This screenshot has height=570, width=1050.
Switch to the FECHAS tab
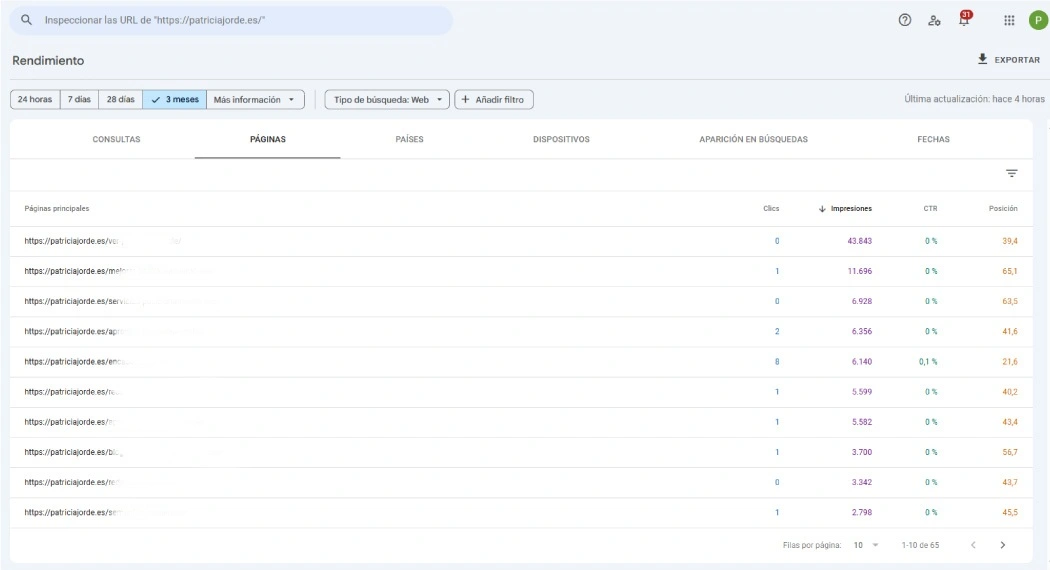tap(933, 139)
